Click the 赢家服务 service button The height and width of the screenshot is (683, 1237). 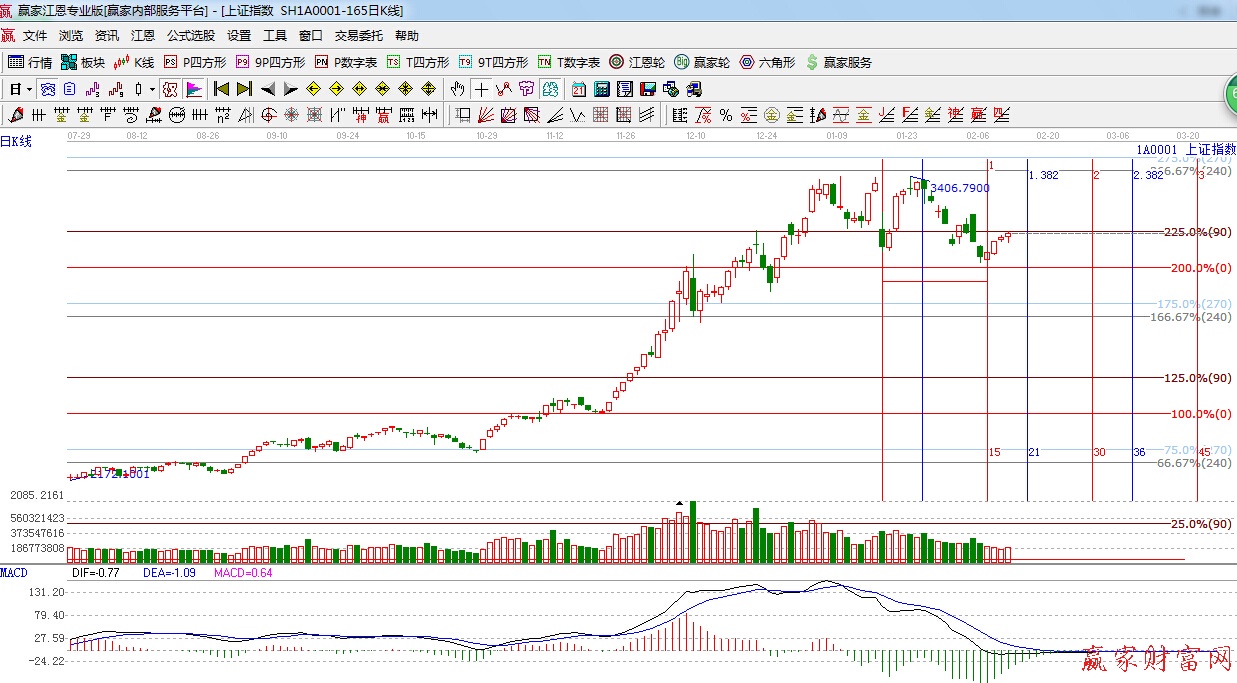[x=838, y=62]
